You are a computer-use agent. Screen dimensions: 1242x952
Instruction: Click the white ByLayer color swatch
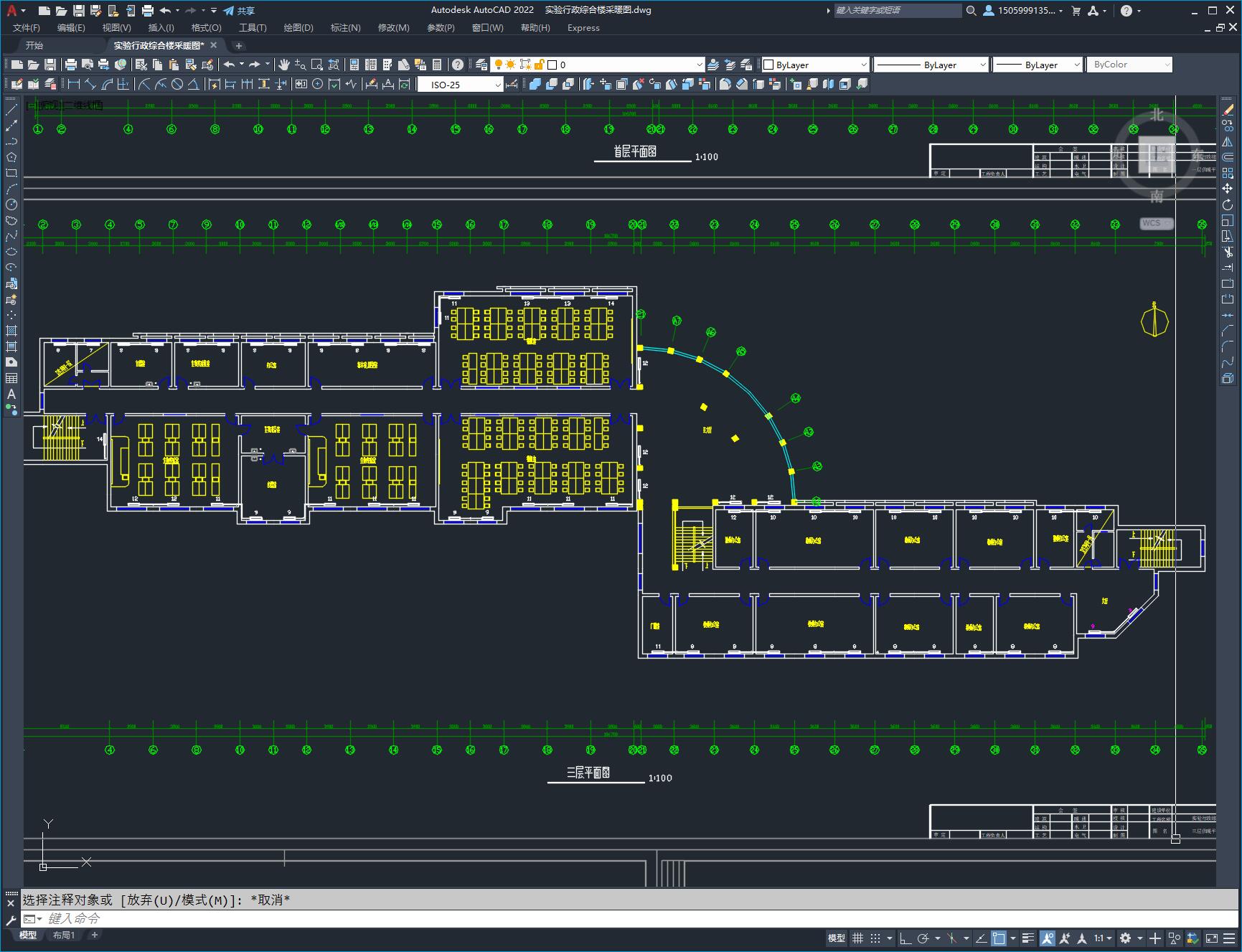[768, 65]
